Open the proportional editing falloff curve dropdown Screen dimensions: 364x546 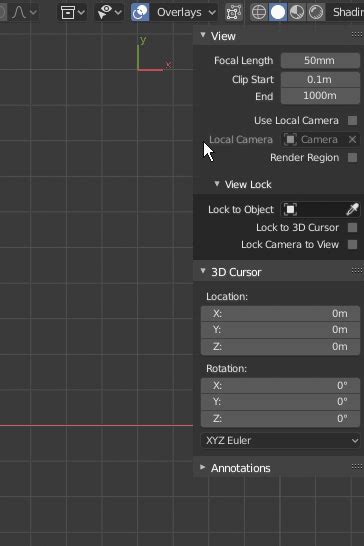24,13
